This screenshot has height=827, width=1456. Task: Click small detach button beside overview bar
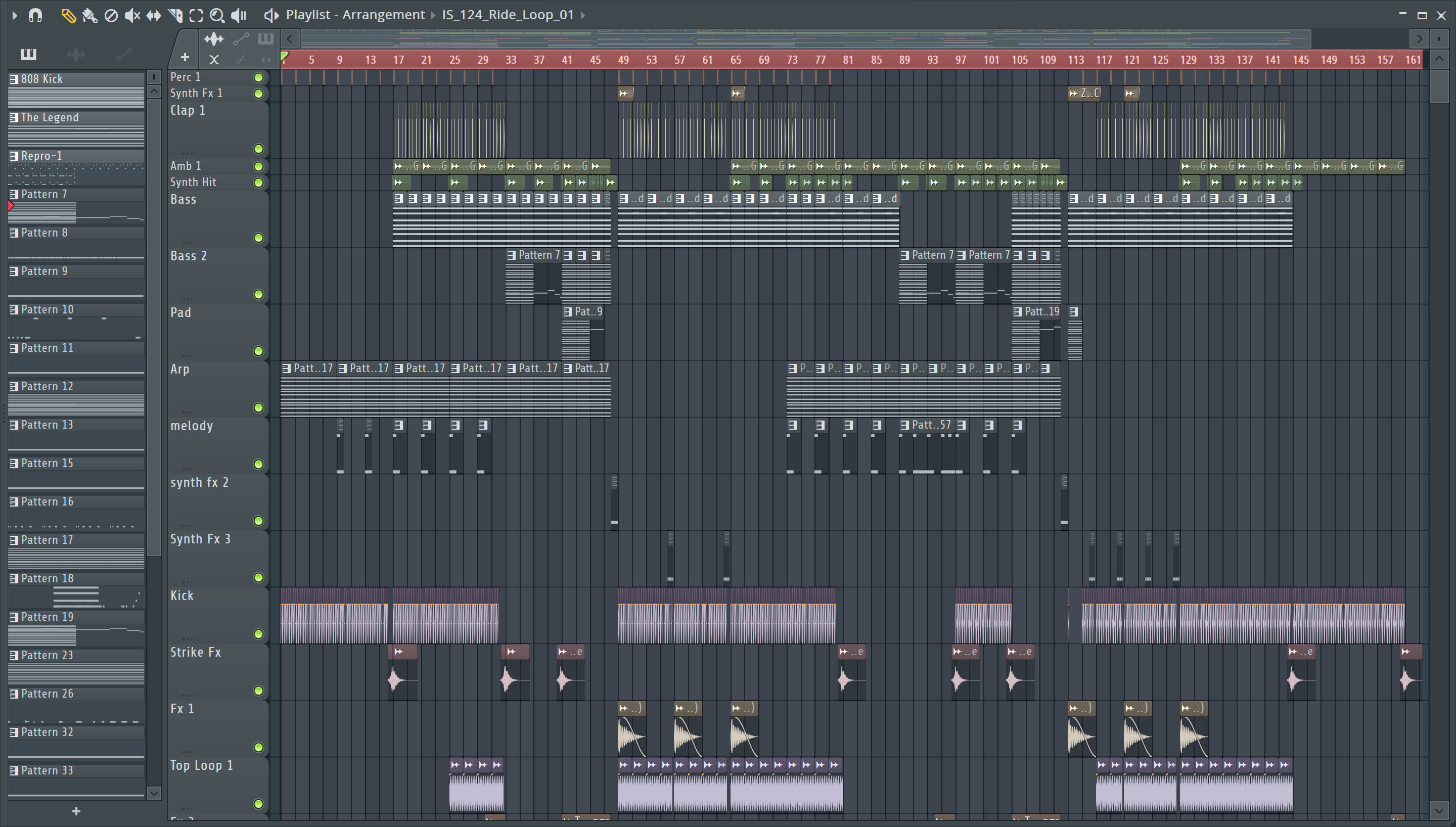click(x=1439, y=38)
